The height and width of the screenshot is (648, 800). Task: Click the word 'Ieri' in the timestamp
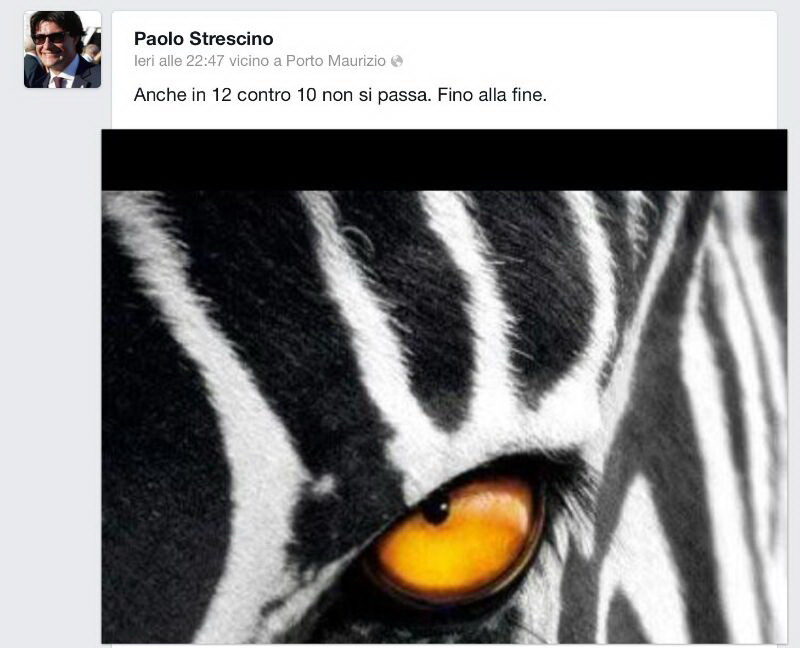(145, 61)
